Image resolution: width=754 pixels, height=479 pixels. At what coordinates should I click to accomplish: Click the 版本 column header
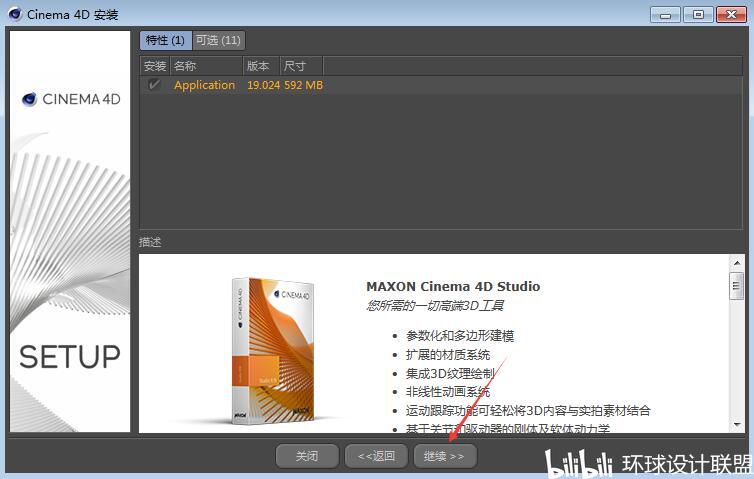point(261,66)
